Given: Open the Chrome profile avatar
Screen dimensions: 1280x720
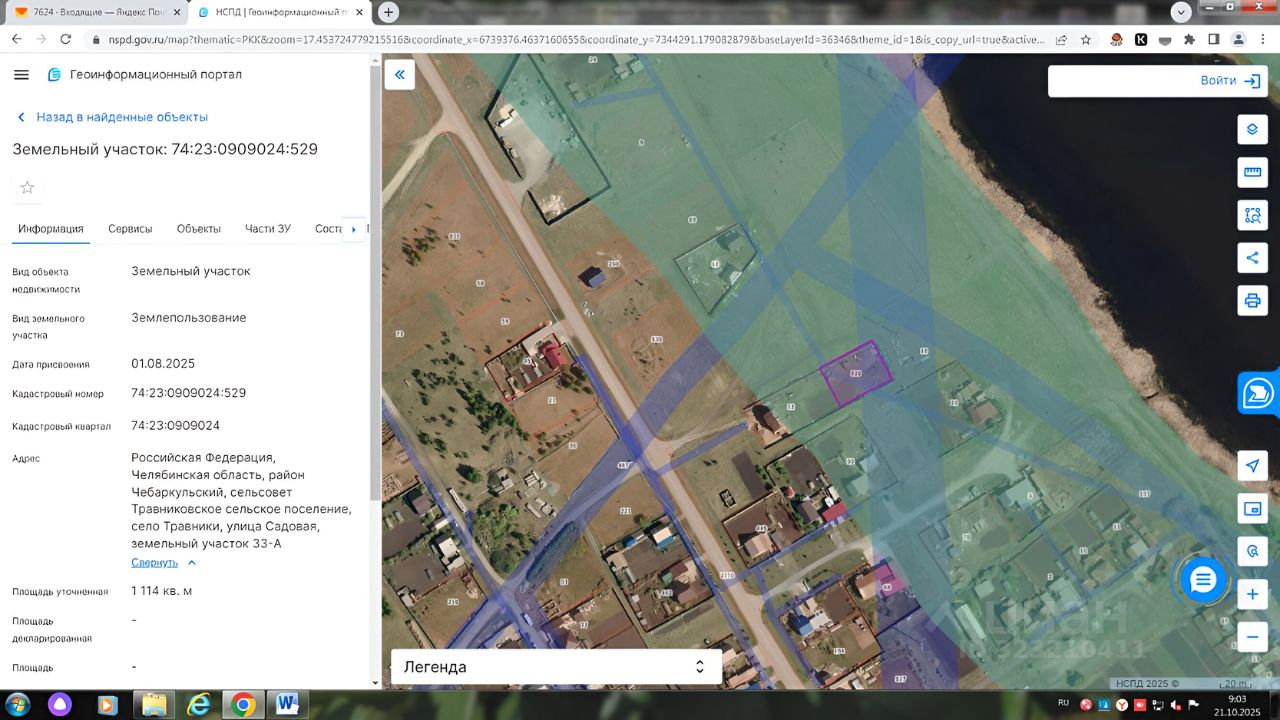Looking at the screenshot, I should pyautogui.click(x=1238, y=40).
